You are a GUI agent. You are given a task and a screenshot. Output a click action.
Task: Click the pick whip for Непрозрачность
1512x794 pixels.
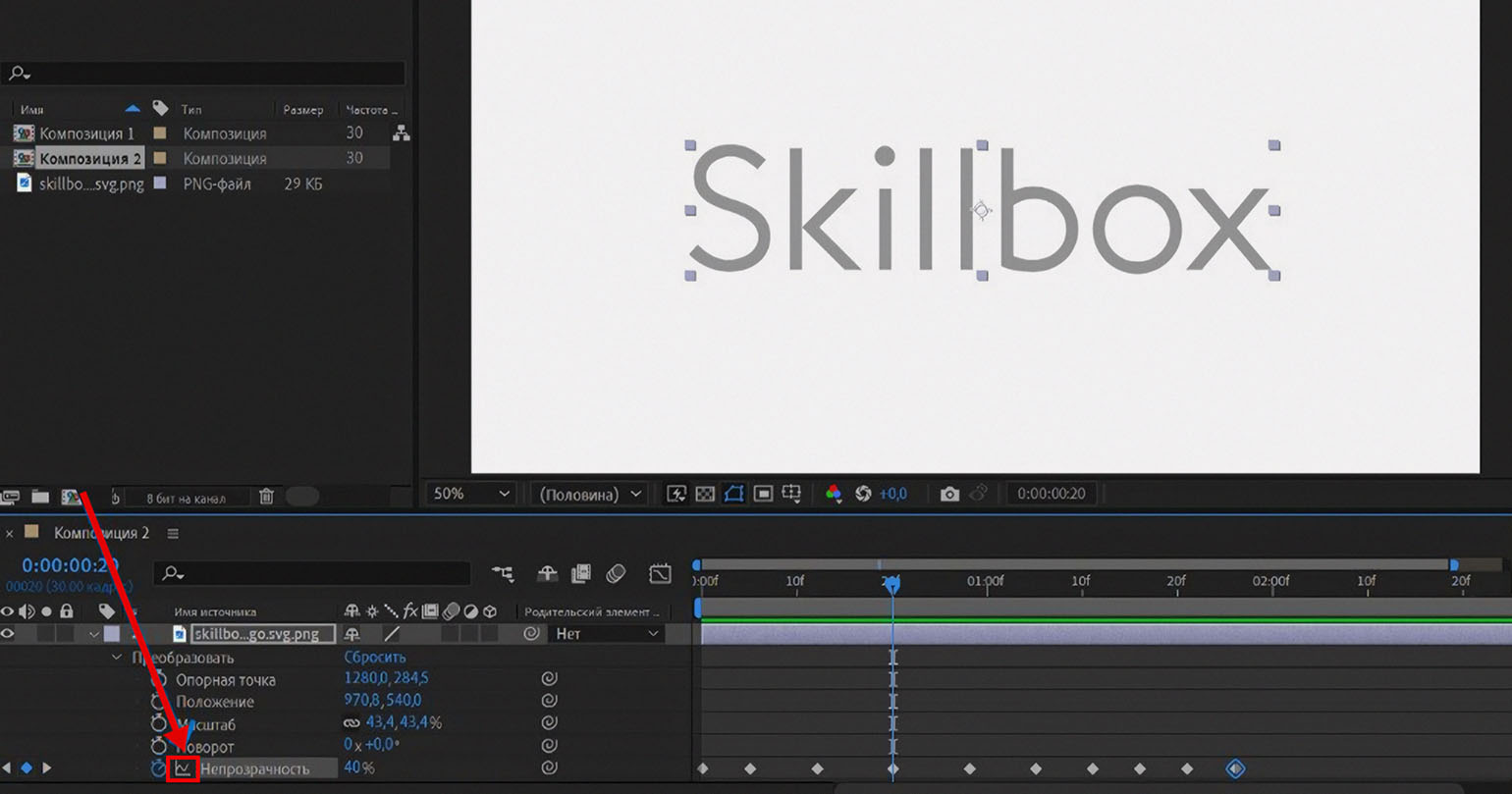click(549, 768)
